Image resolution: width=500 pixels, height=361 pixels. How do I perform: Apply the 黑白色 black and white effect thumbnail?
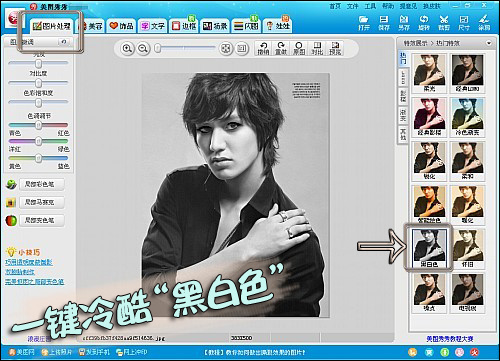(x=429, y=248)
